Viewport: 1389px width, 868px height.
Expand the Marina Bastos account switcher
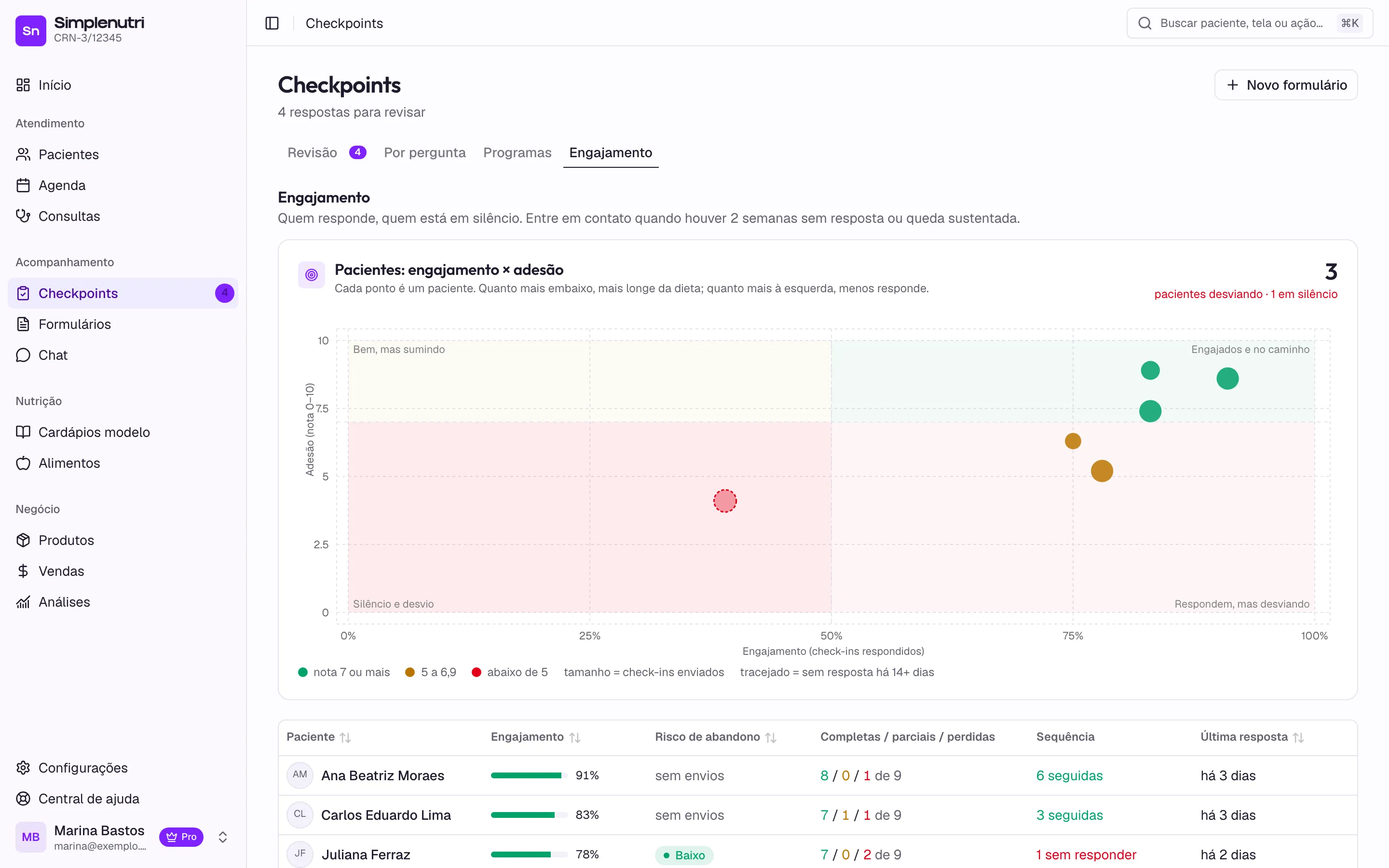[223, 837]
